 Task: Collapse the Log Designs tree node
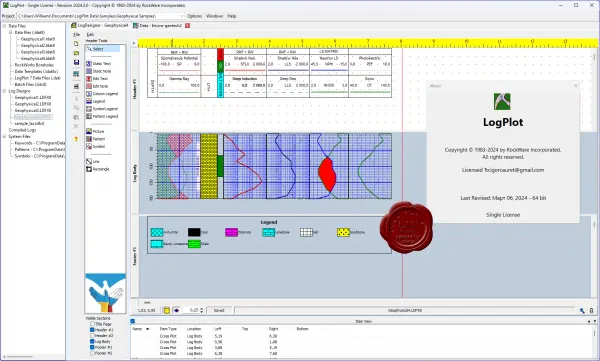[x=5, y=91]
